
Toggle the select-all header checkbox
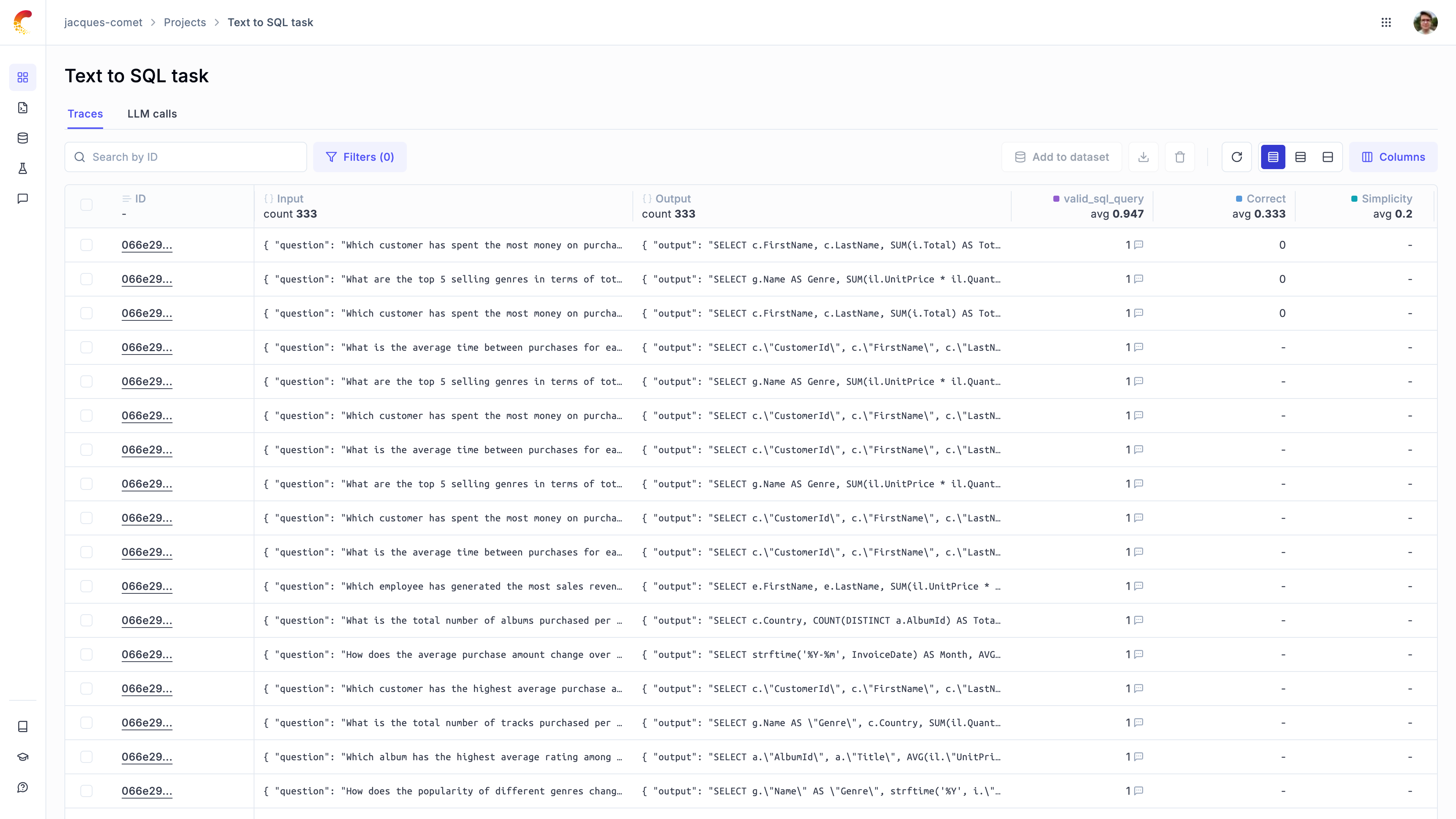[x=86, y=205]
